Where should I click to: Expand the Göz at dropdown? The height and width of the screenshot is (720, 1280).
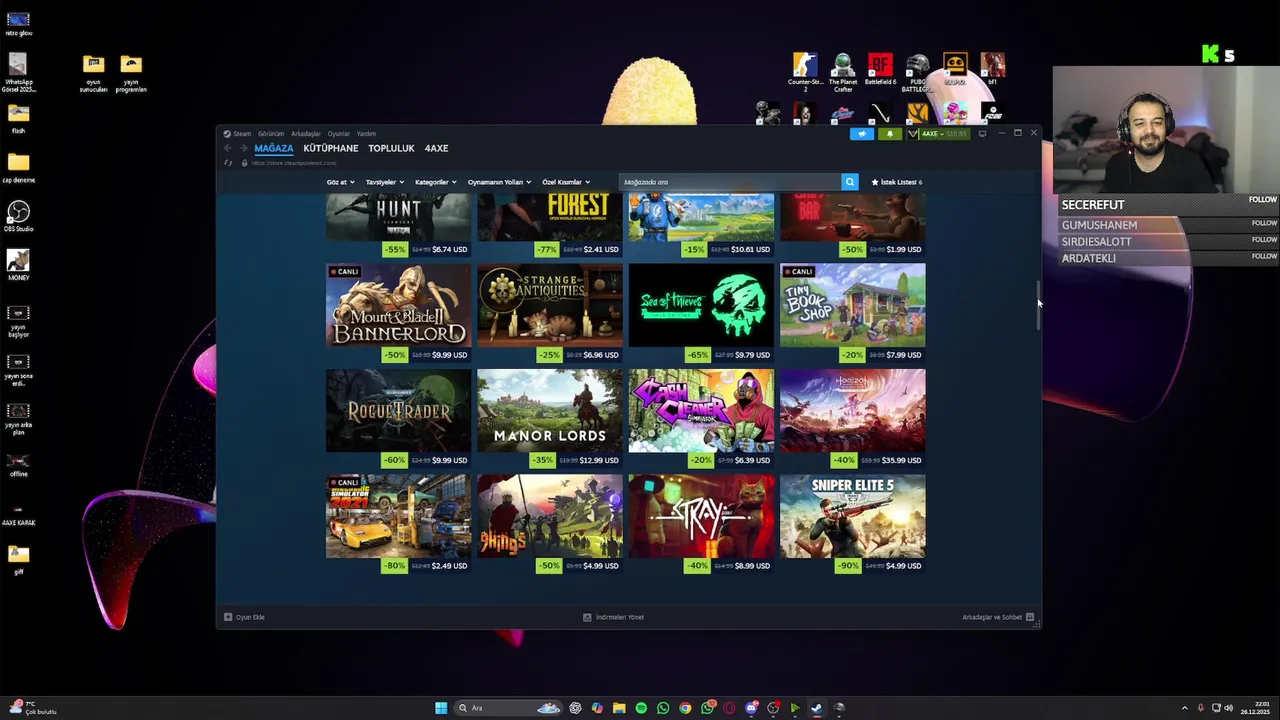pos(340,182)
